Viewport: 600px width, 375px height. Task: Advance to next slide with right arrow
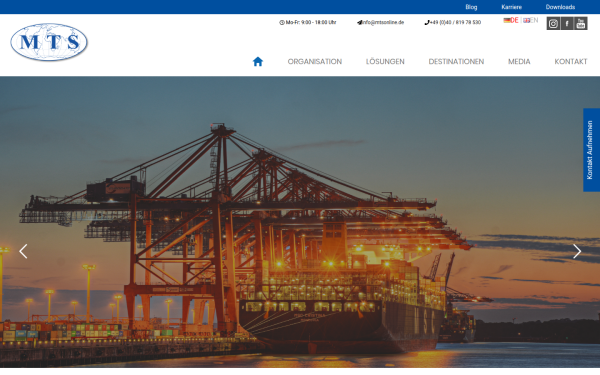(577, 251)
